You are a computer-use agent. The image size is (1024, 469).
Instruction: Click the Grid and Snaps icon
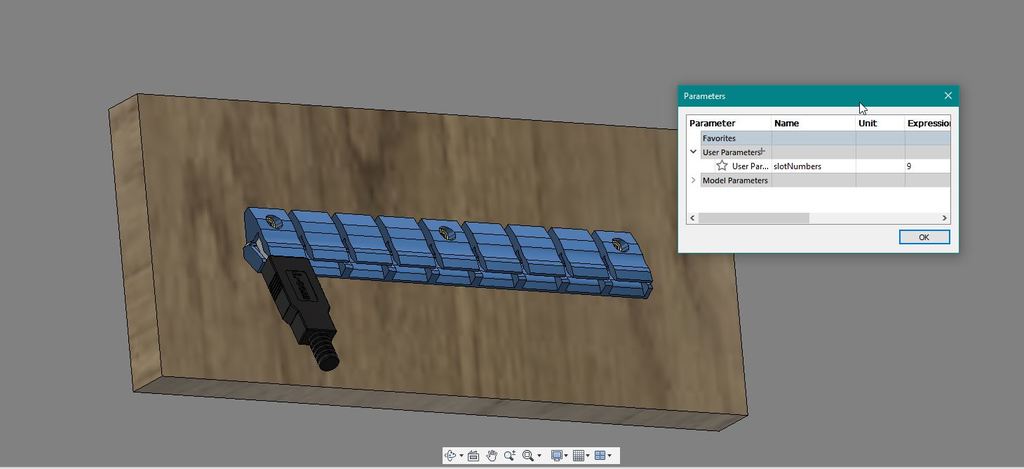578,456
